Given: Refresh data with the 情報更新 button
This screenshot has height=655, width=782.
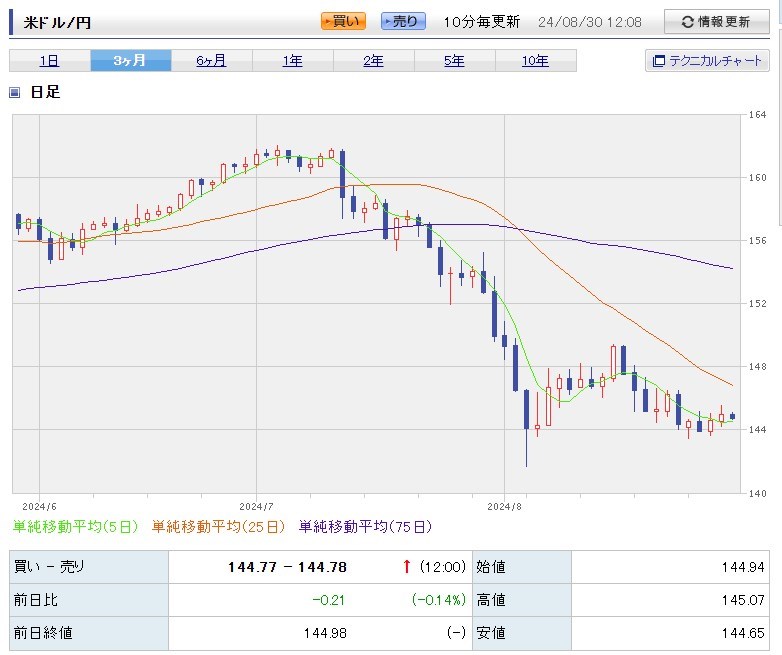Looking at the screenshot, I should coord(716,22).
